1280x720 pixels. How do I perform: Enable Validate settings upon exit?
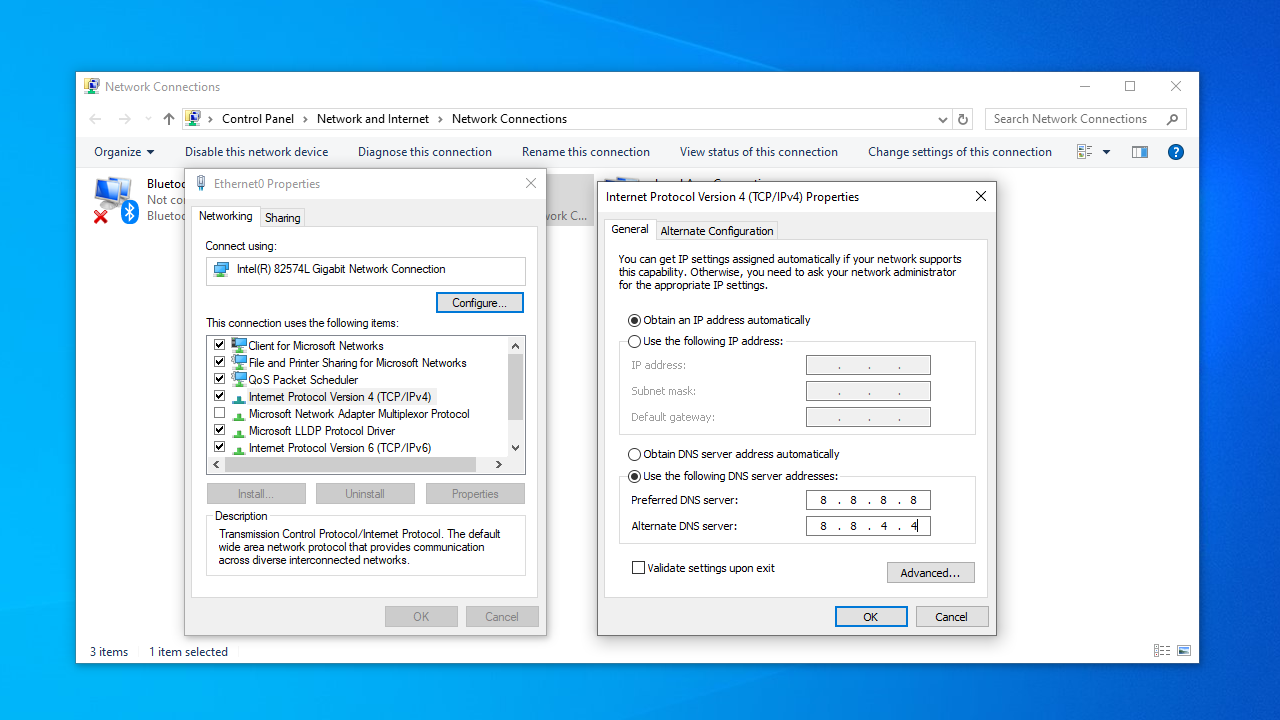pos(639,568)
